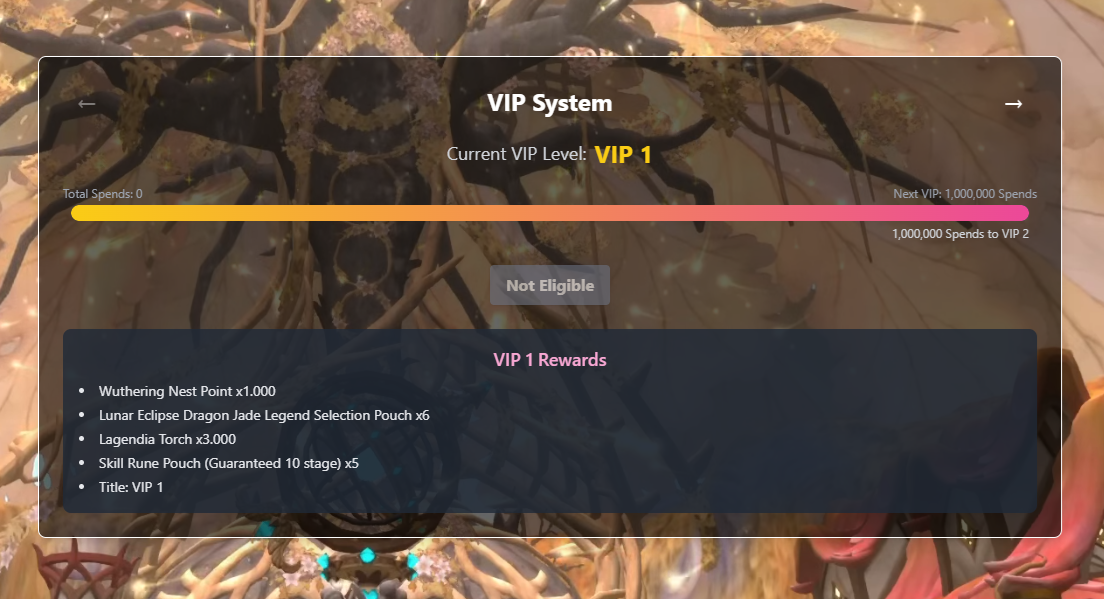Click the VIP spend progress bar
1104x599 pixels.
550,213
